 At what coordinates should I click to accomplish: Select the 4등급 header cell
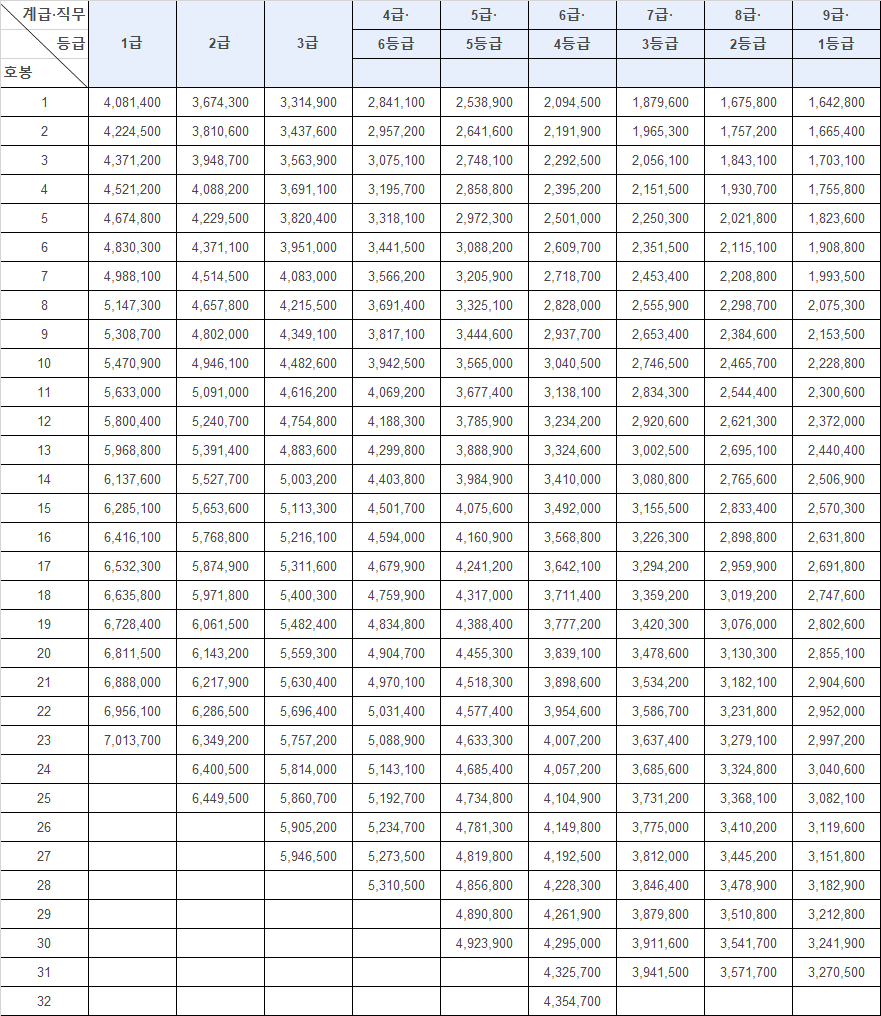pos(573,44)
